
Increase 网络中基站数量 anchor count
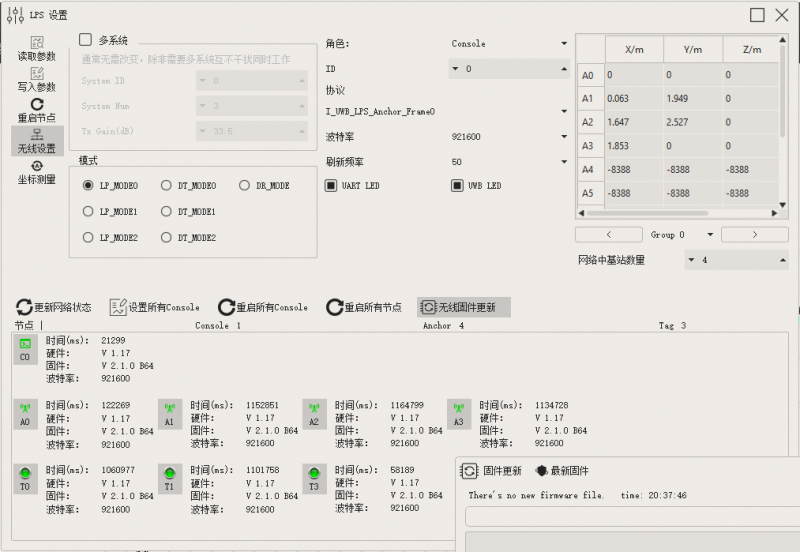click(783, 260)
